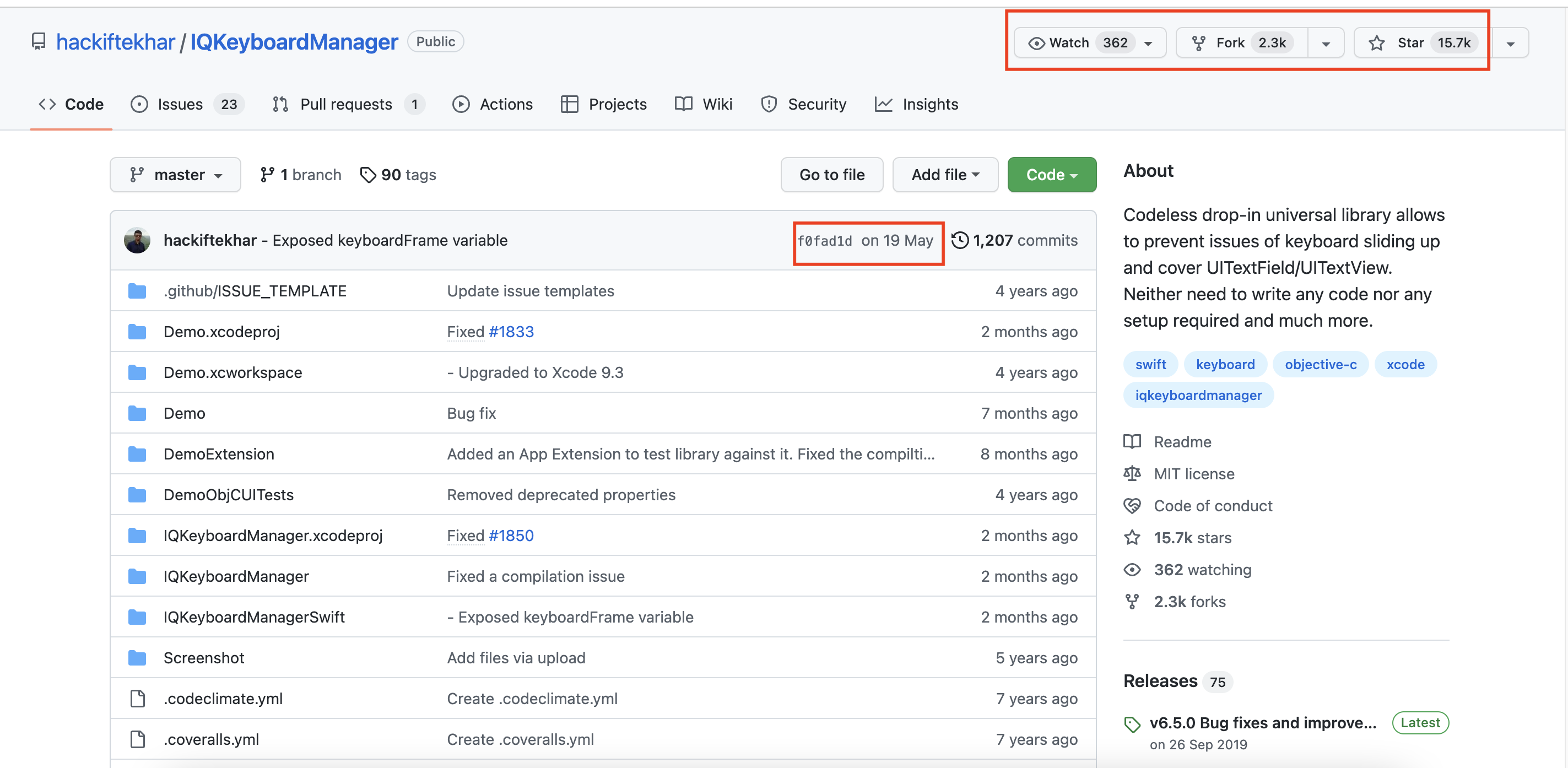Expand the Add file dropdown
The height and width of the screenshot is (768, 1568).
pyautogui.click(x=945, y=175)
